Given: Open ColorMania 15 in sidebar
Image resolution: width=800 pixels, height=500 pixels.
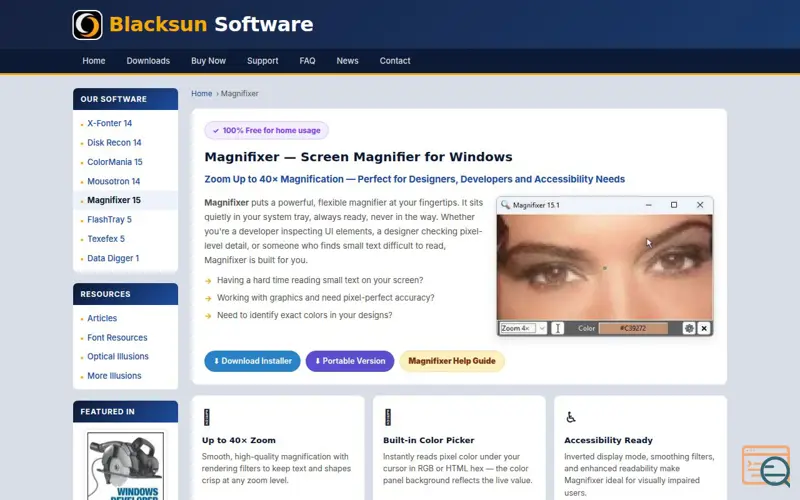Looking at the screenshot, I should coord(115,162).
